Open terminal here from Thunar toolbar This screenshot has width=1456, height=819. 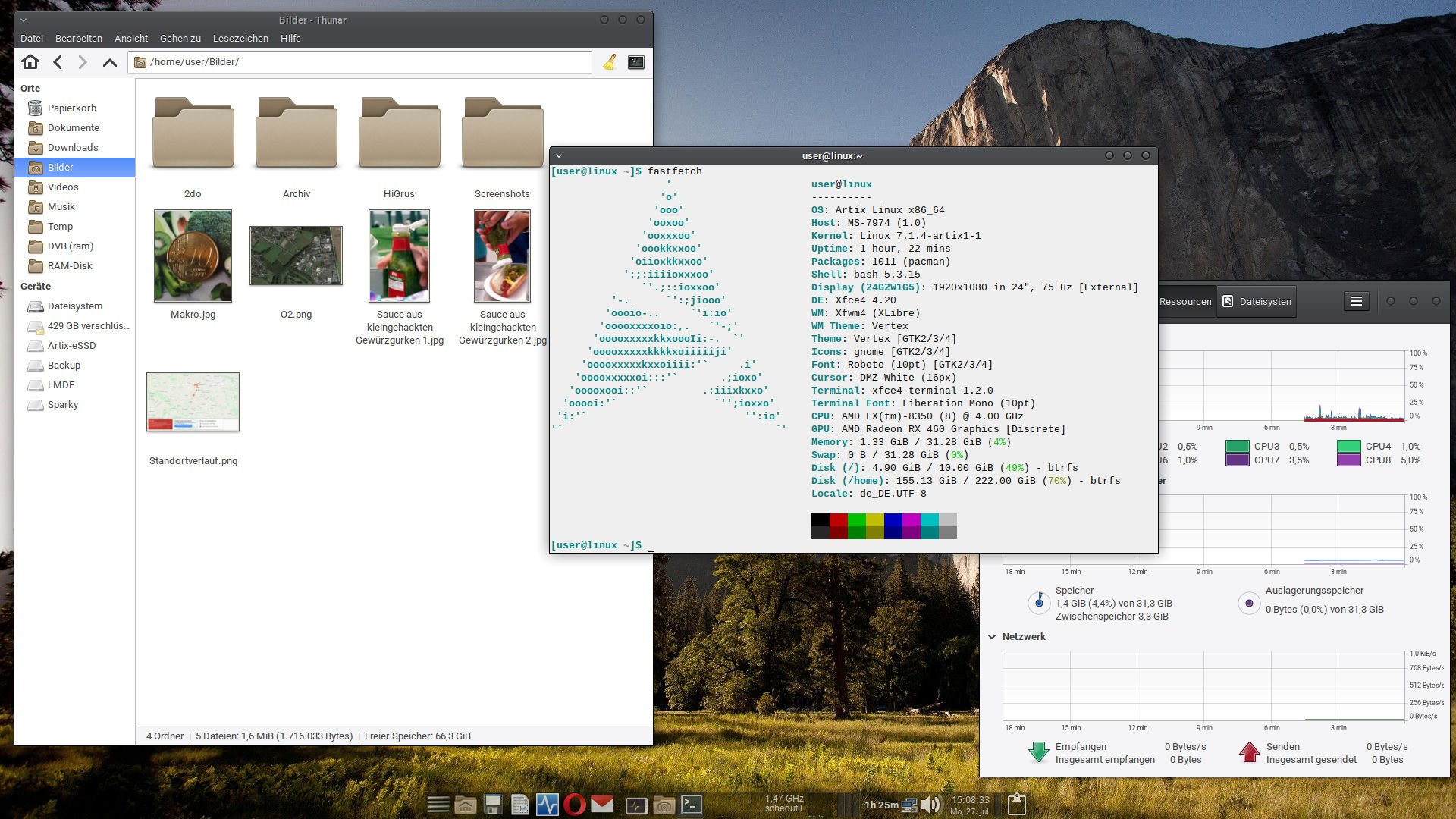tap(636, 62)
